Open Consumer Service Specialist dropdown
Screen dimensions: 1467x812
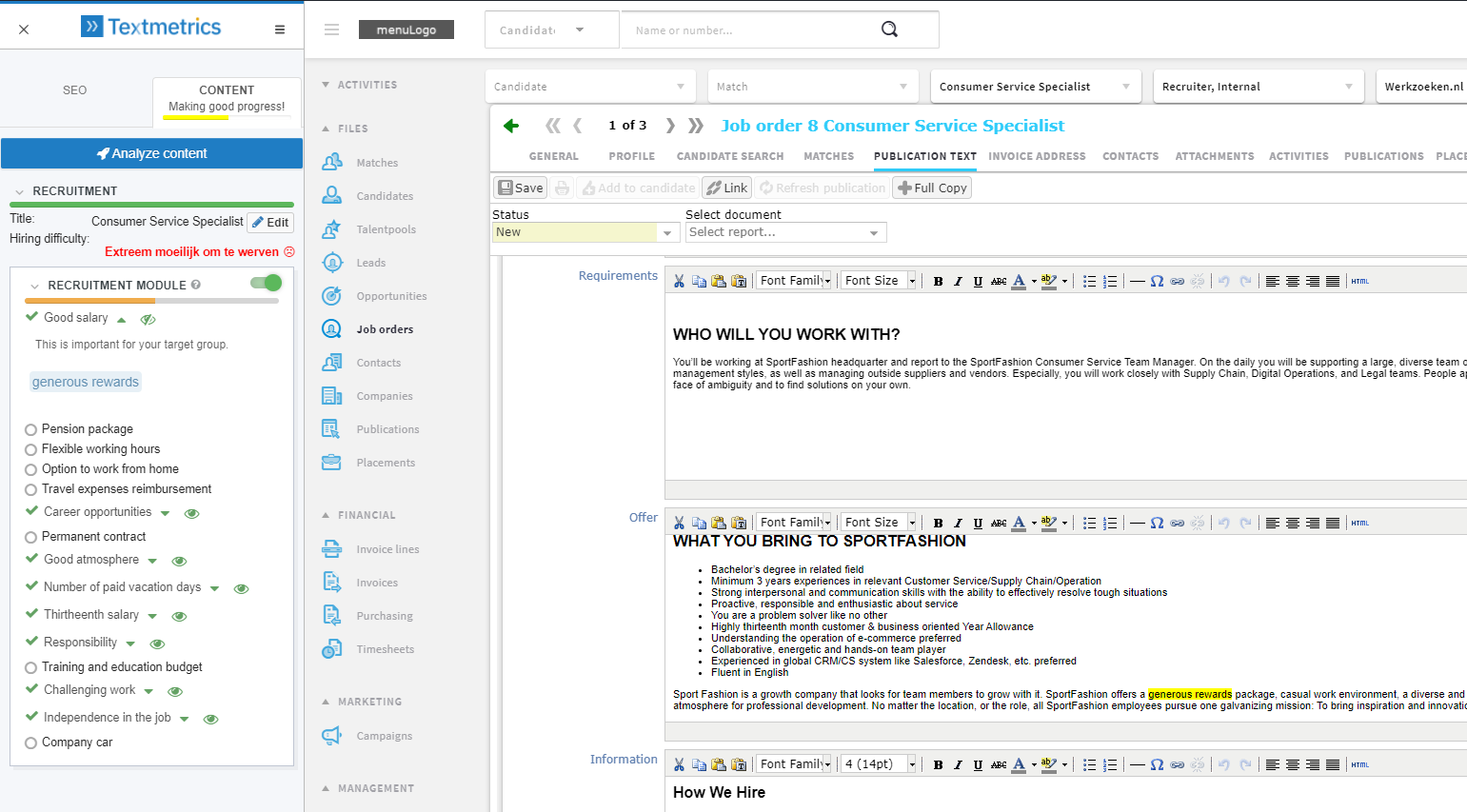1036,87
